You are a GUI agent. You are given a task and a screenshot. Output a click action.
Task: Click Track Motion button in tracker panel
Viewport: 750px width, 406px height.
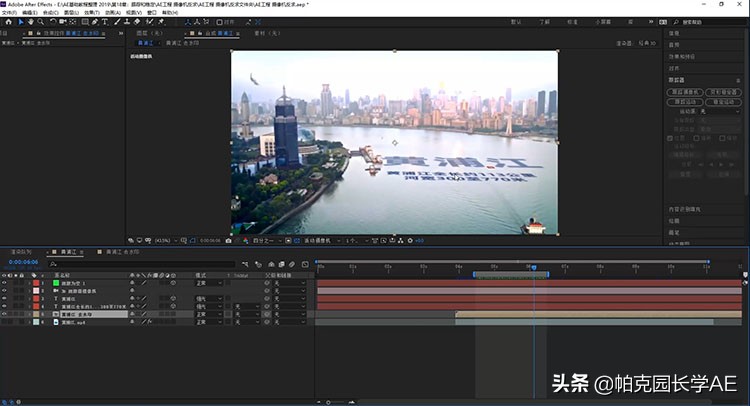685,102
